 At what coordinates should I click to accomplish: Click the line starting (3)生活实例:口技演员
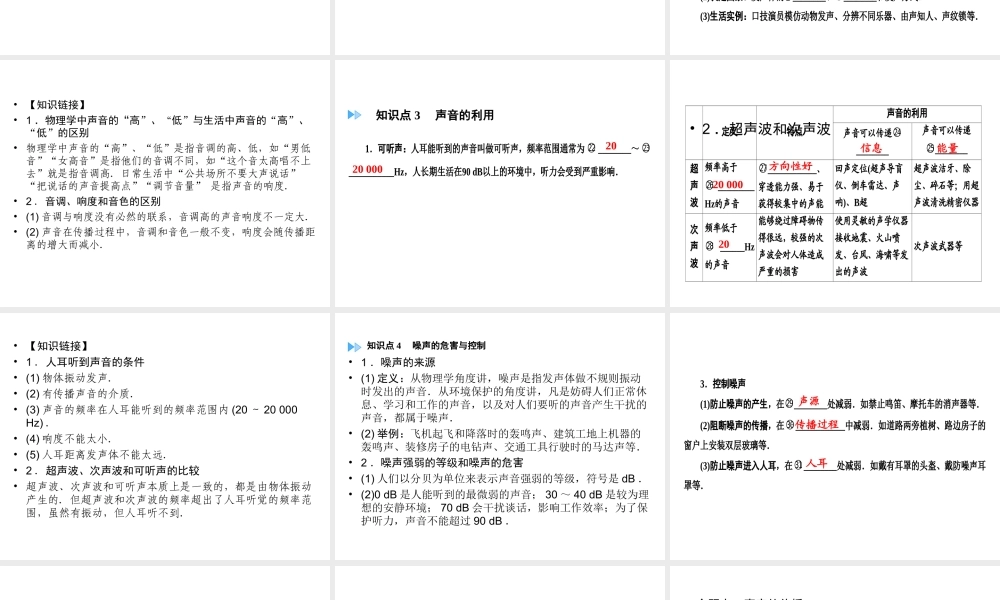[839, 17]
